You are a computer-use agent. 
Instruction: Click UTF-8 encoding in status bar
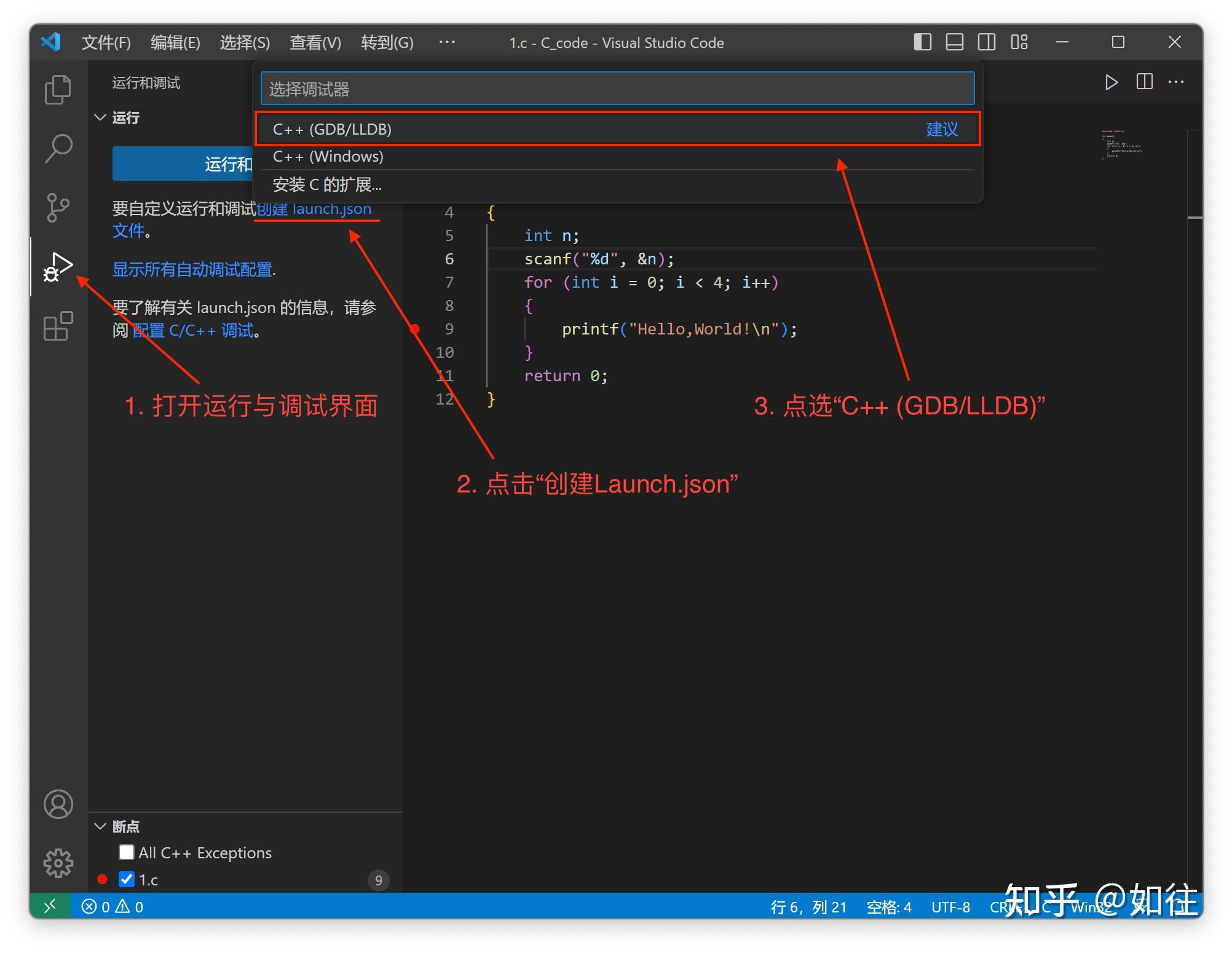[x=950, y=907]
